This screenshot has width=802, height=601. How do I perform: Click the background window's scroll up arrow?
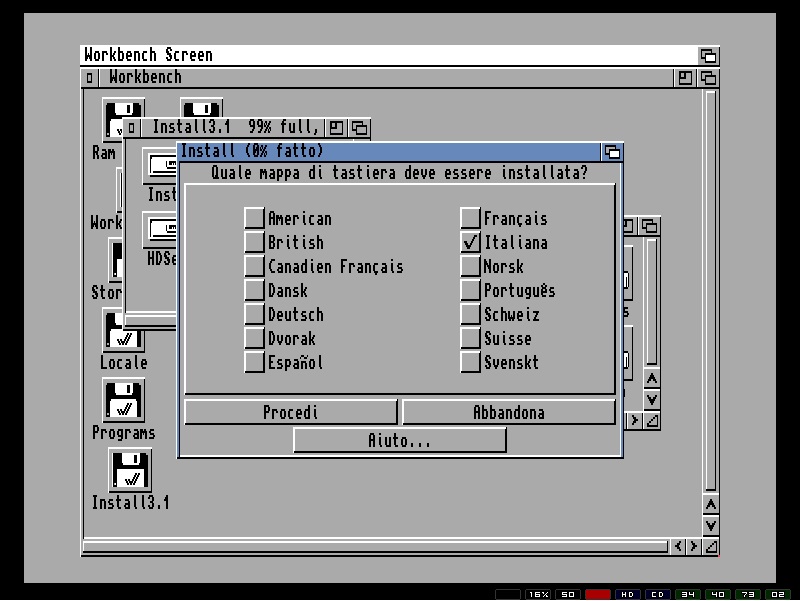pos(652,379)
